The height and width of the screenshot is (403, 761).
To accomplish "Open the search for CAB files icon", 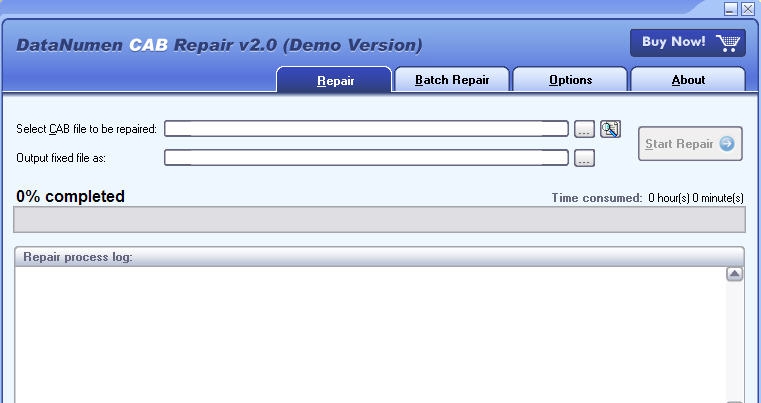I will coord(611,129).
